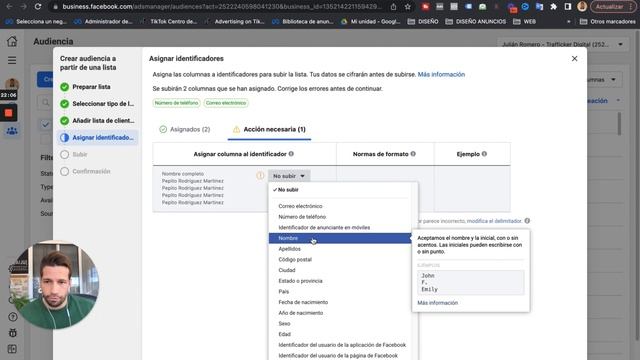Open the Audiences people icon in the sidebar
640x360 pixels.
point(12,131)
